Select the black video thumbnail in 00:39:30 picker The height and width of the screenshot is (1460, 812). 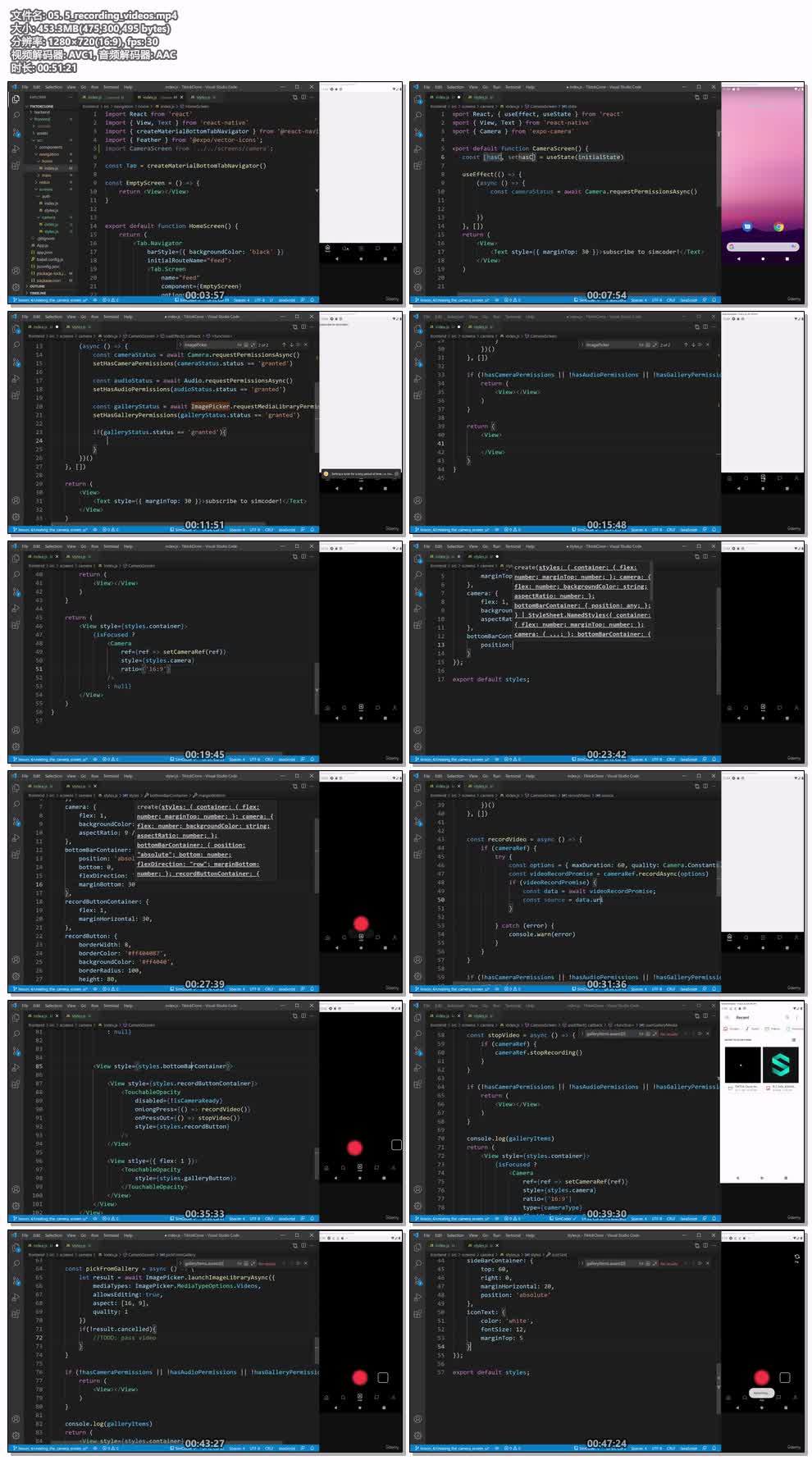pyautogui.click(x=743, y=1065)
